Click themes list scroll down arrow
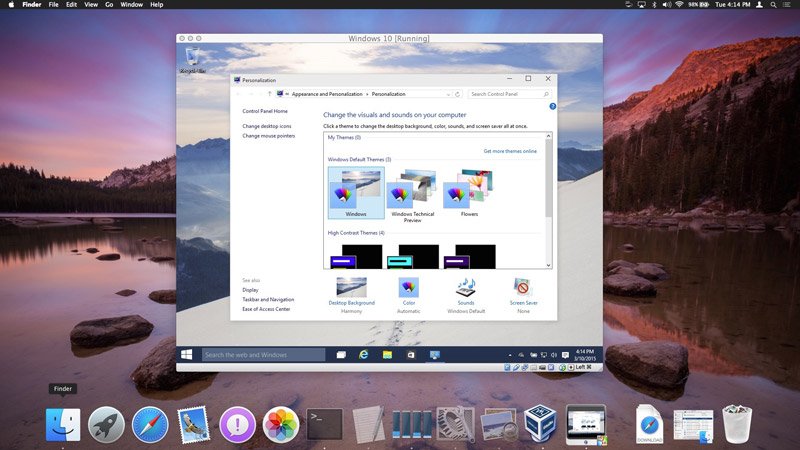Image resolution: width=800 pixels, height=450 pixels. coord(548,265)
